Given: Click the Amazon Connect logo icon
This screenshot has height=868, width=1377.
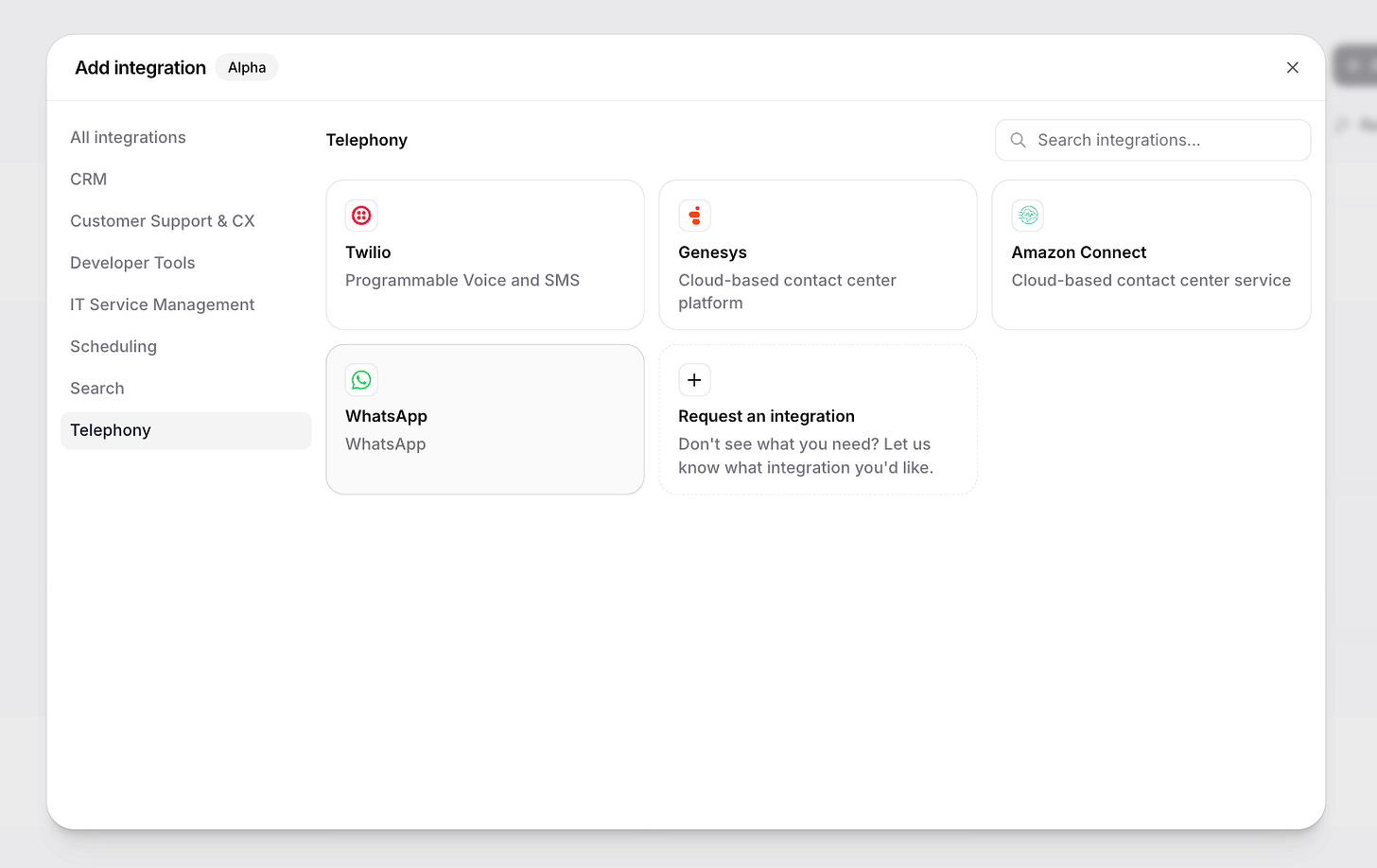Looking at the screenshot, I should [1028, 216].
